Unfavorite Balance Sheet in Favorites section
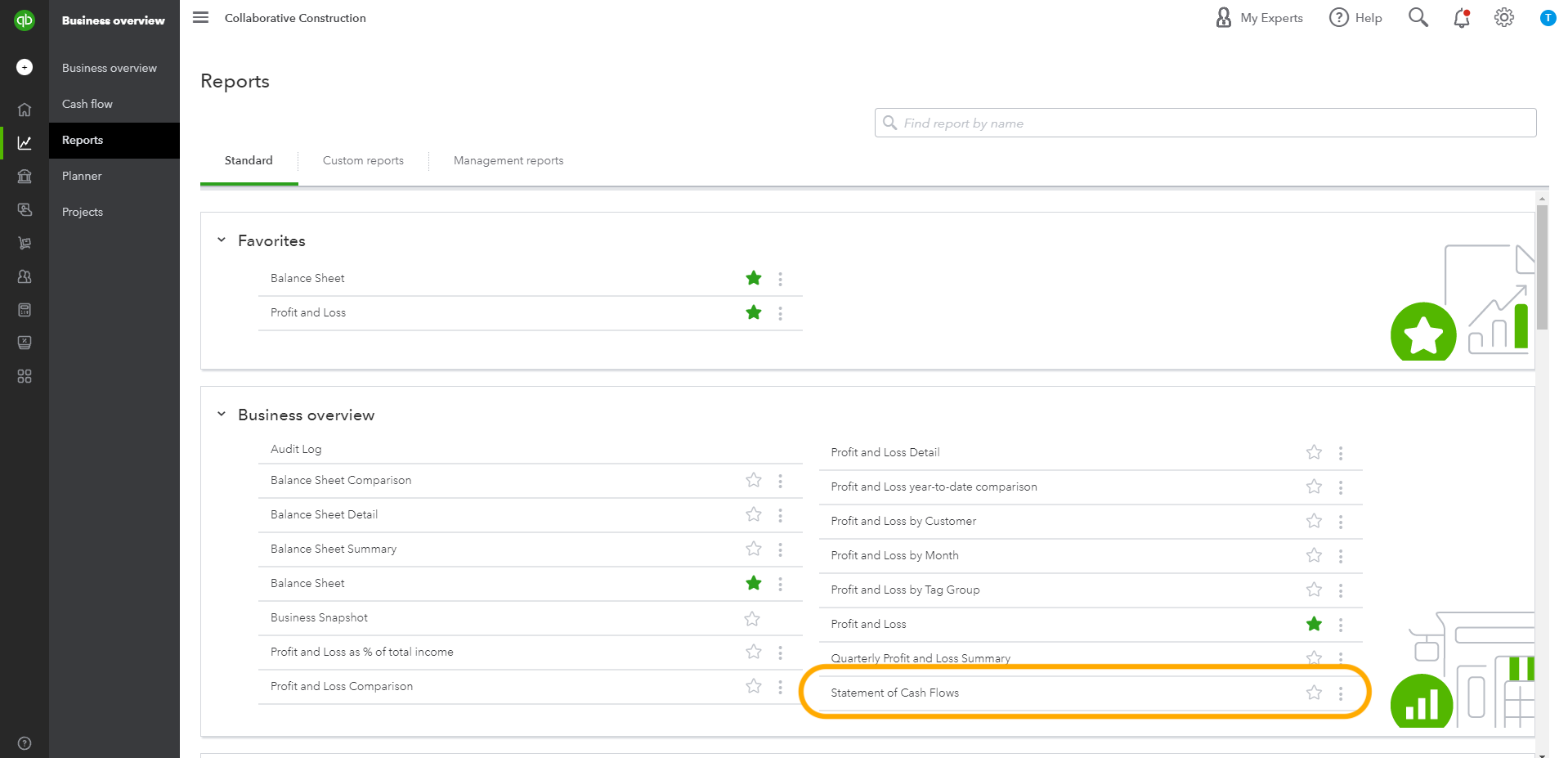 (x=753, y=278)
